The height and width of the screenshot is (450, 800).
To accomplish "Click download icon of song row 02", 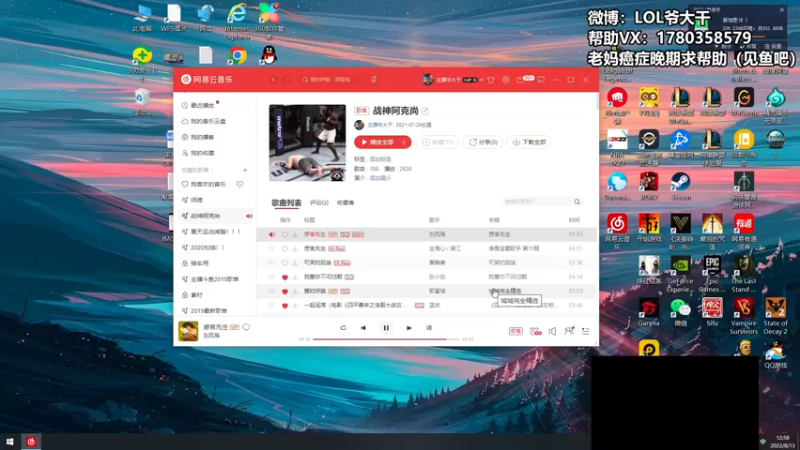I will click(x=295, y=248).
